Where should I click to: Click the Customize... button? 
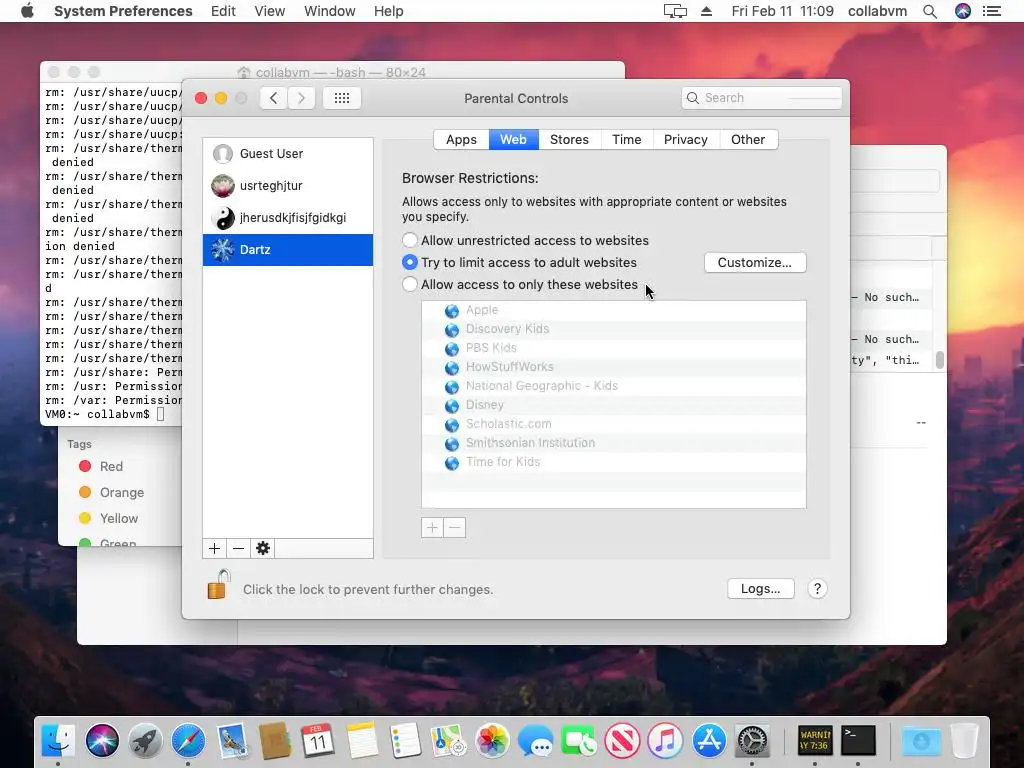[755, 263]
